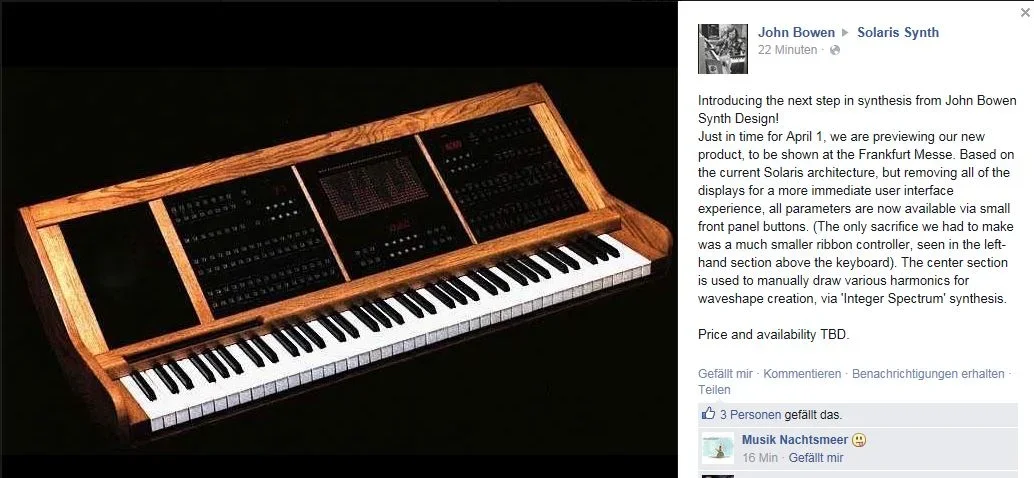Click Musik Nachtsmeer avatar thumbnail

(717, 448)
